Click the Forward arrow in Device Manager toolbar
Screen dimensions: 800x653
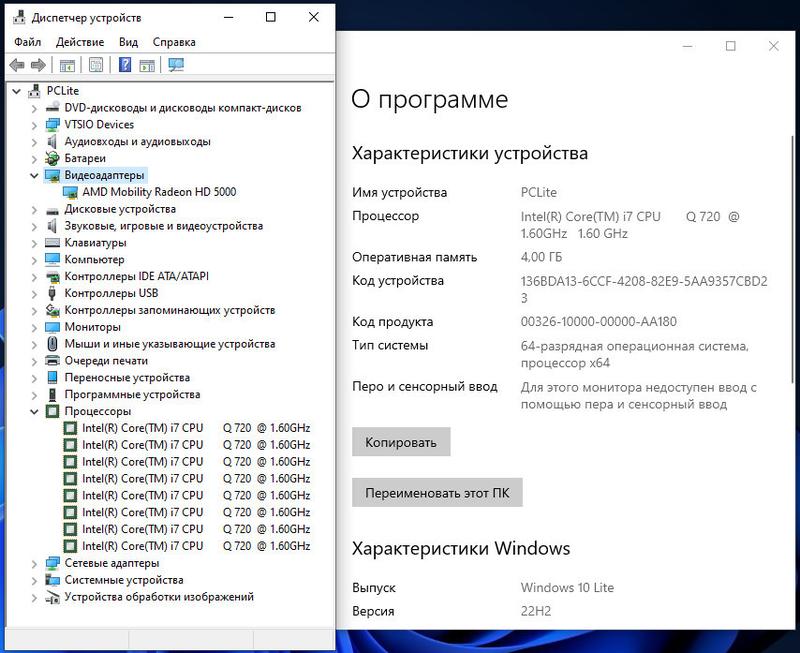click(x=38, y=66)
